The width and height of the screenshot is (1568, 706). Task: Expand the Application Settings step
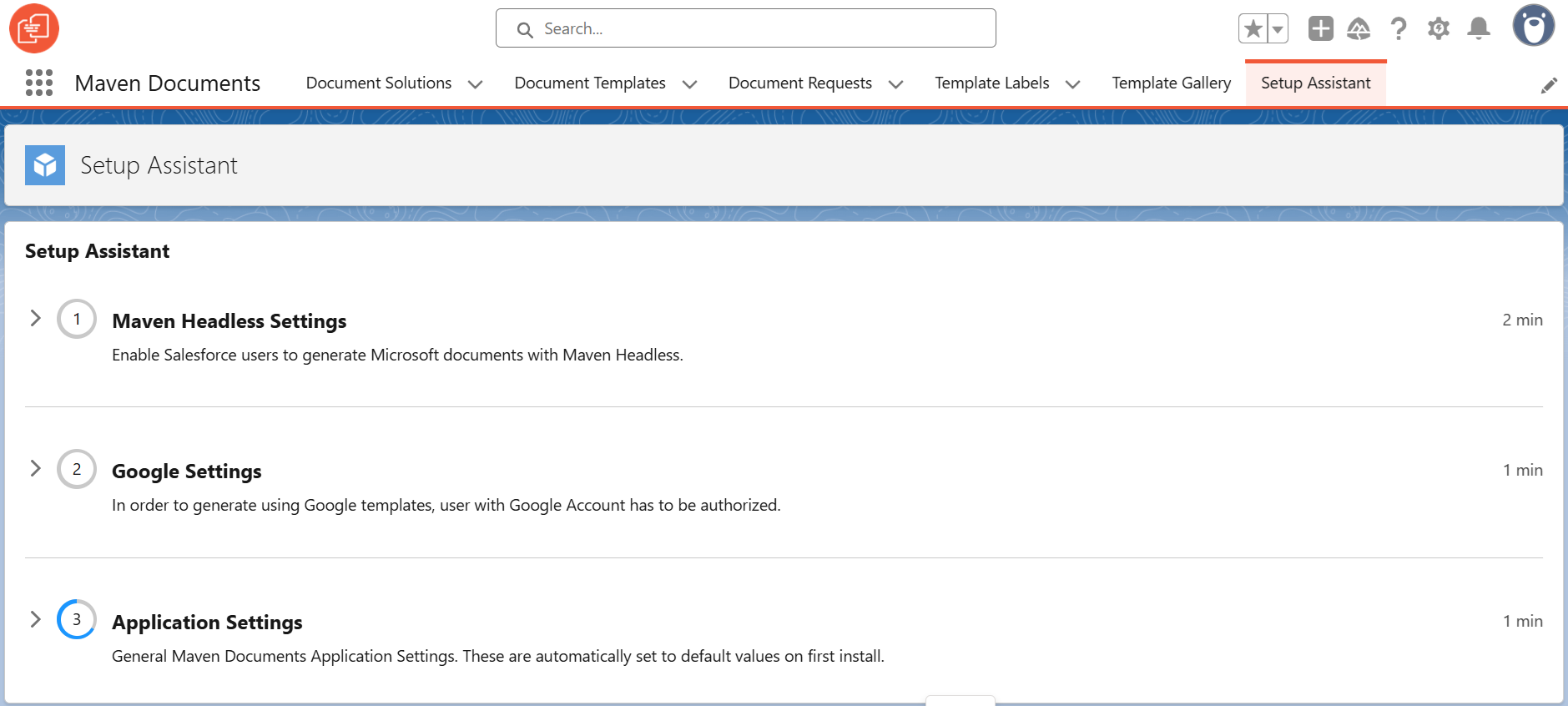click(35, 619)
